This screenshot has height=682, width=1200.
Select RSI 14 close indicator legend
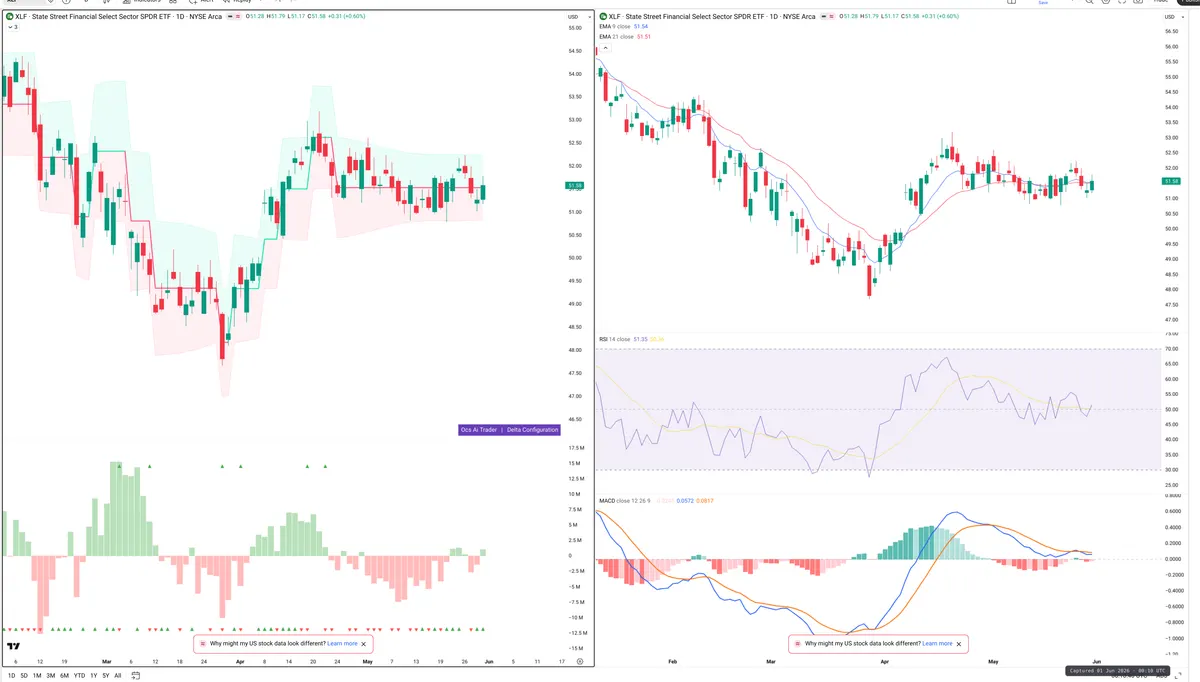(x=614, y=339)
